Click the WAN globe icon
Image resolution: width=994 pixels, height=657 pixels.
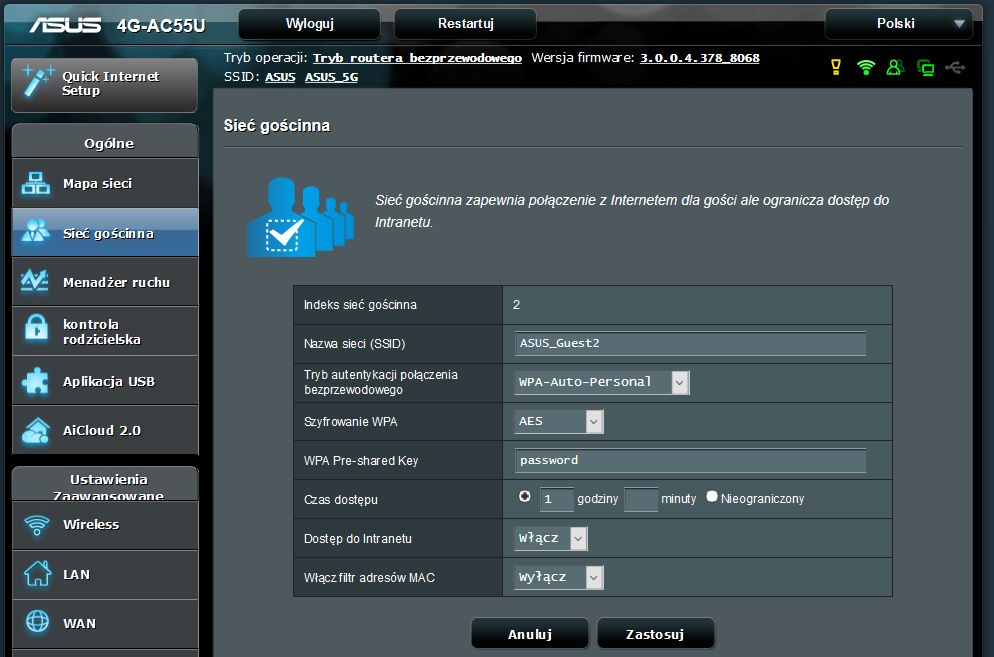[x=37, y=621]
